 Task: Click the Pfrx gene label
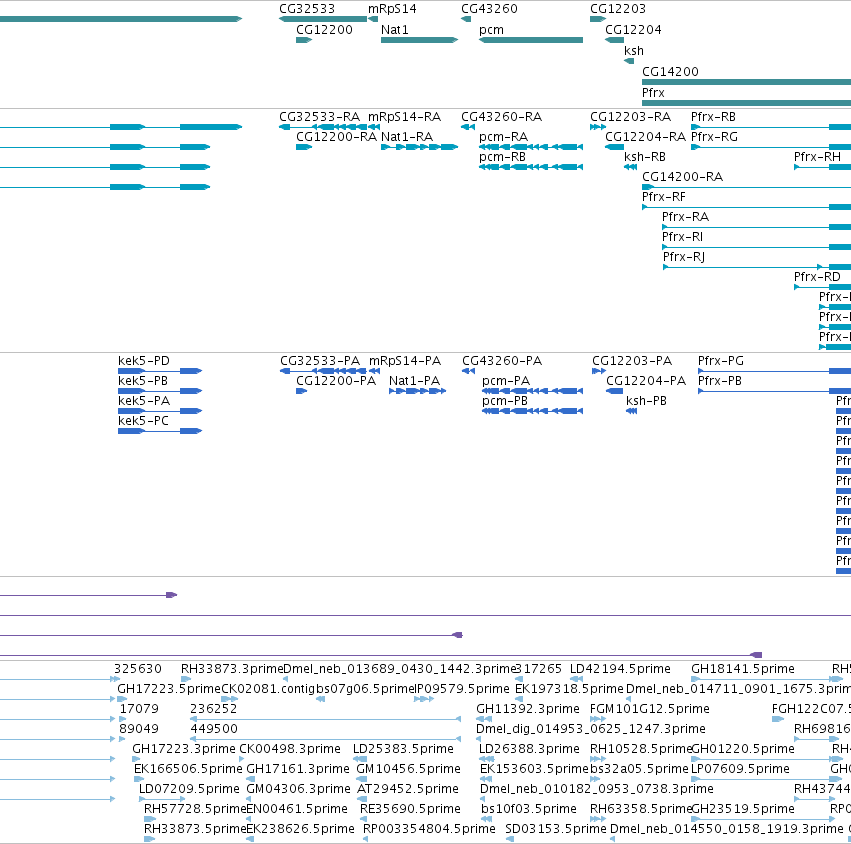click(653, 93)
